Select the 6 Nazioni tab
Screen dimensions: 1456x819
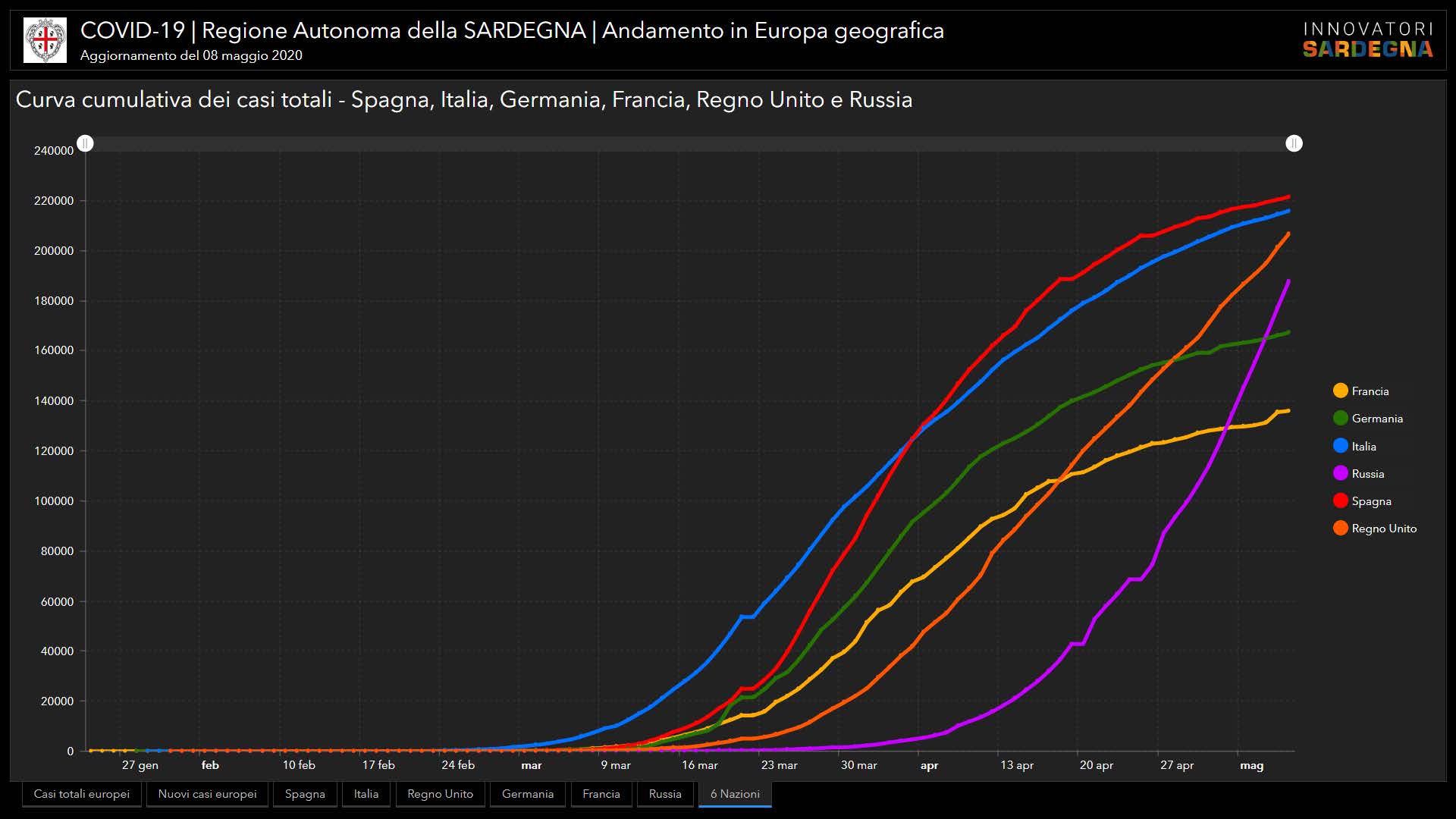click(x=735, y=794)
